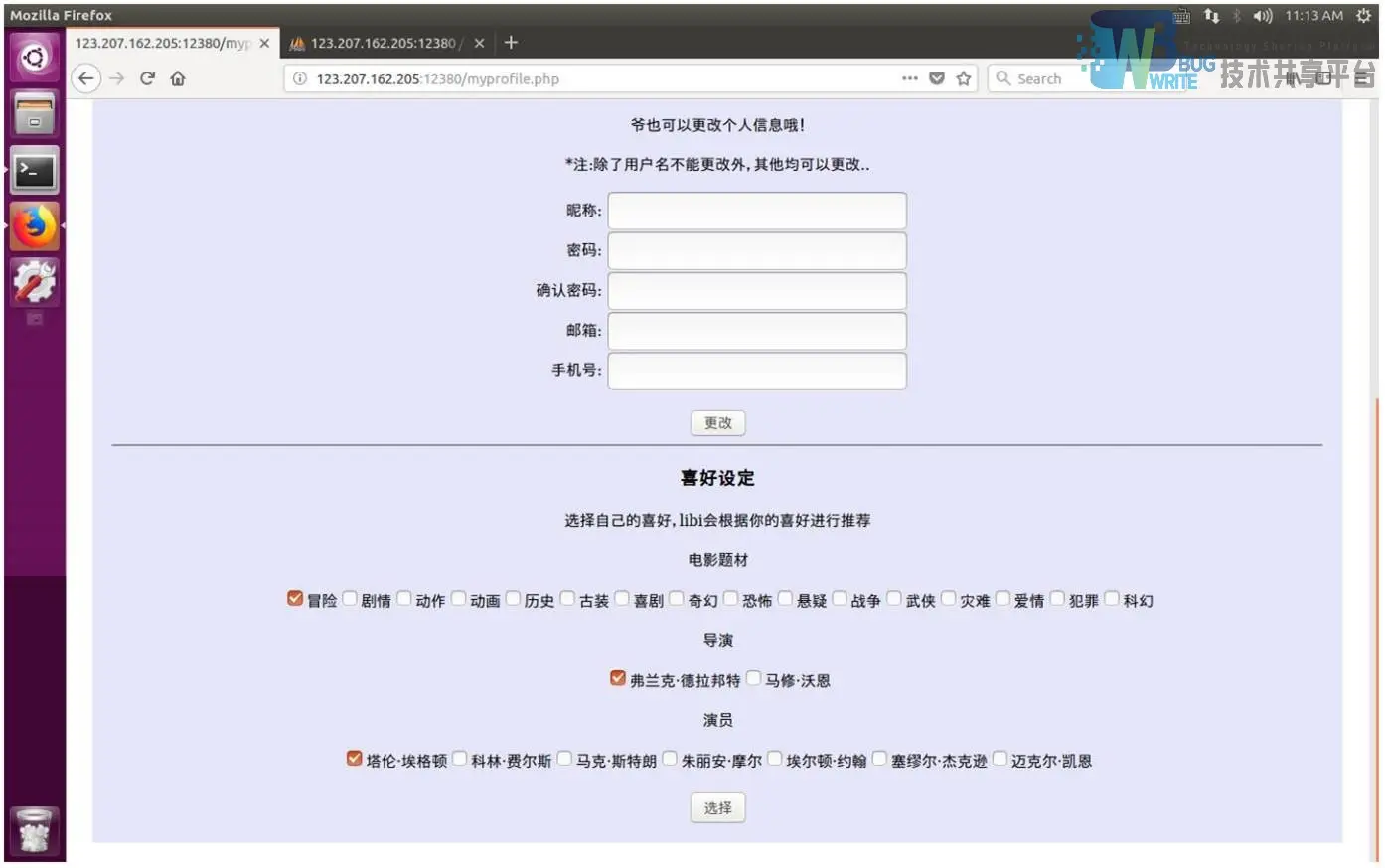Check the 奇幻 genre checkbox
Screen dimensions: 1385x868
point(677,598)
